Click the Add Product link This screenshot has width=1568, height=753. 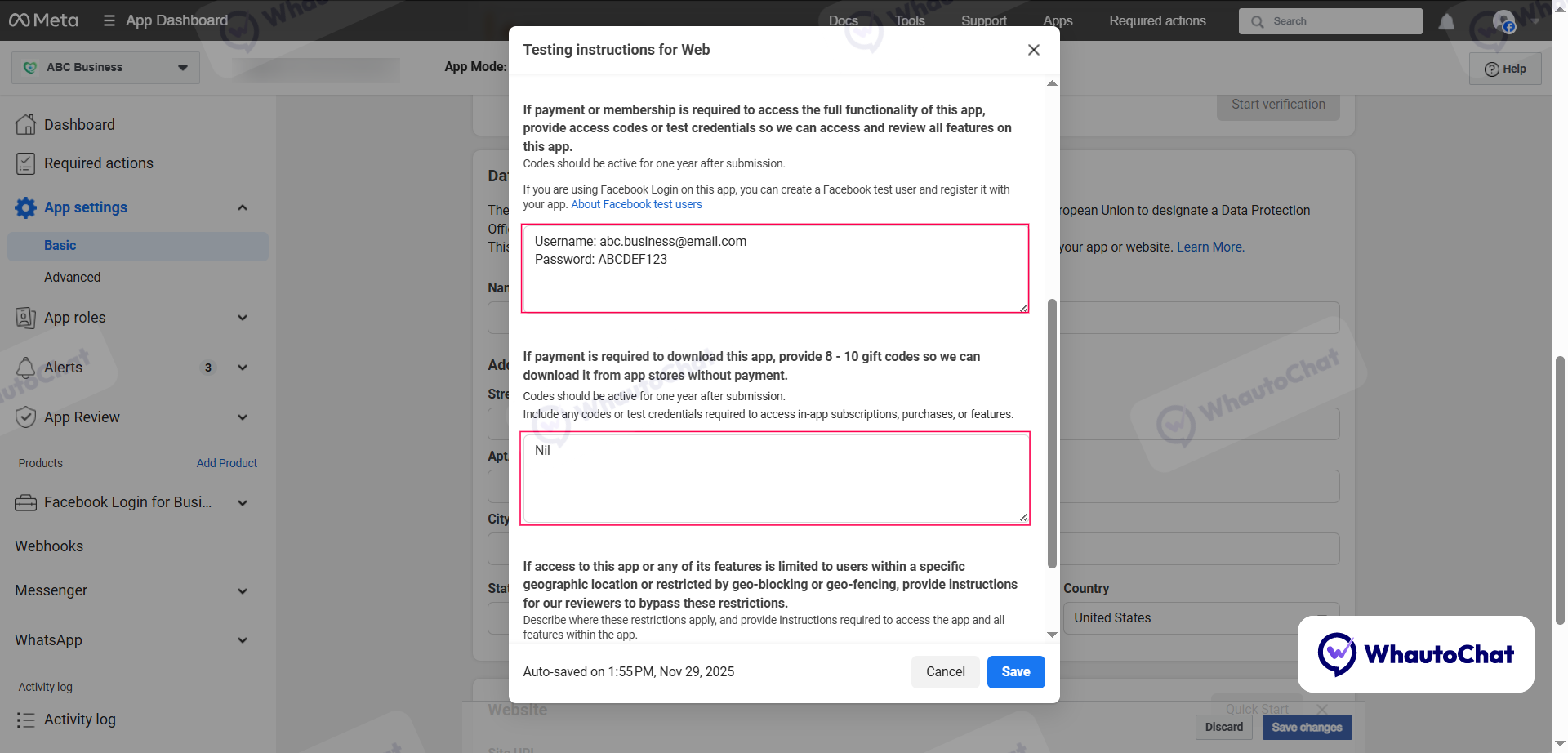[x=226, y=463]
